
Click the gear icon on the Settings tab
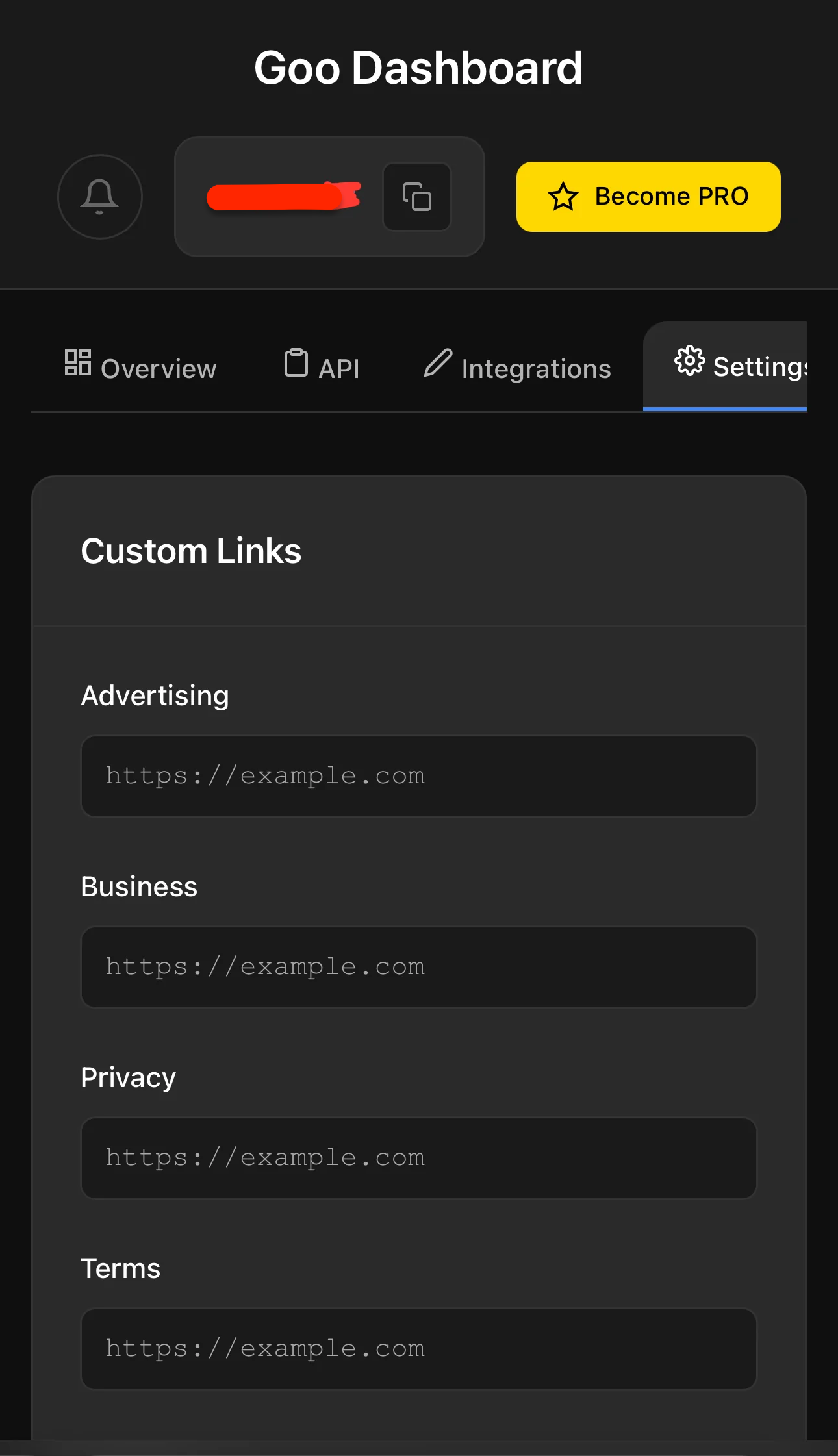689,361
